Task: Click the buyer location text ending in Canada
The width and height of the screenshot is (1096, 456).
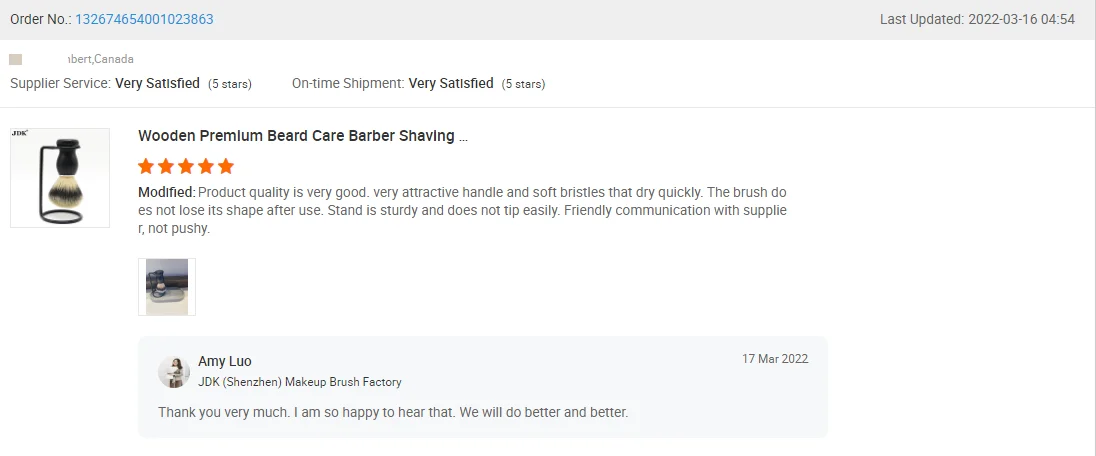Action: coord(100,60)
